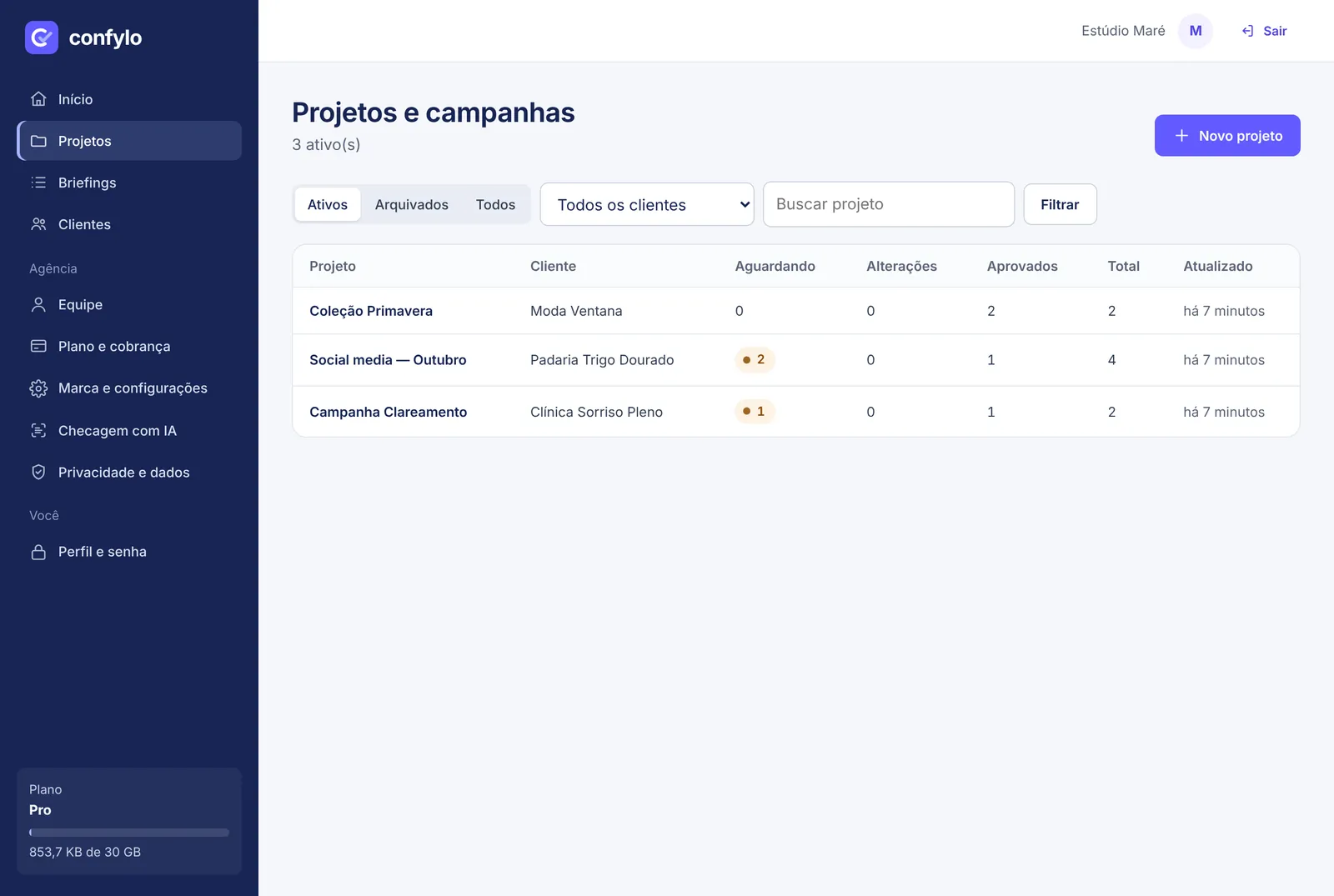Click the pending badge showing 2
Screen dimensions: 1334x896
pyautogui.click(x=755, y=360)
